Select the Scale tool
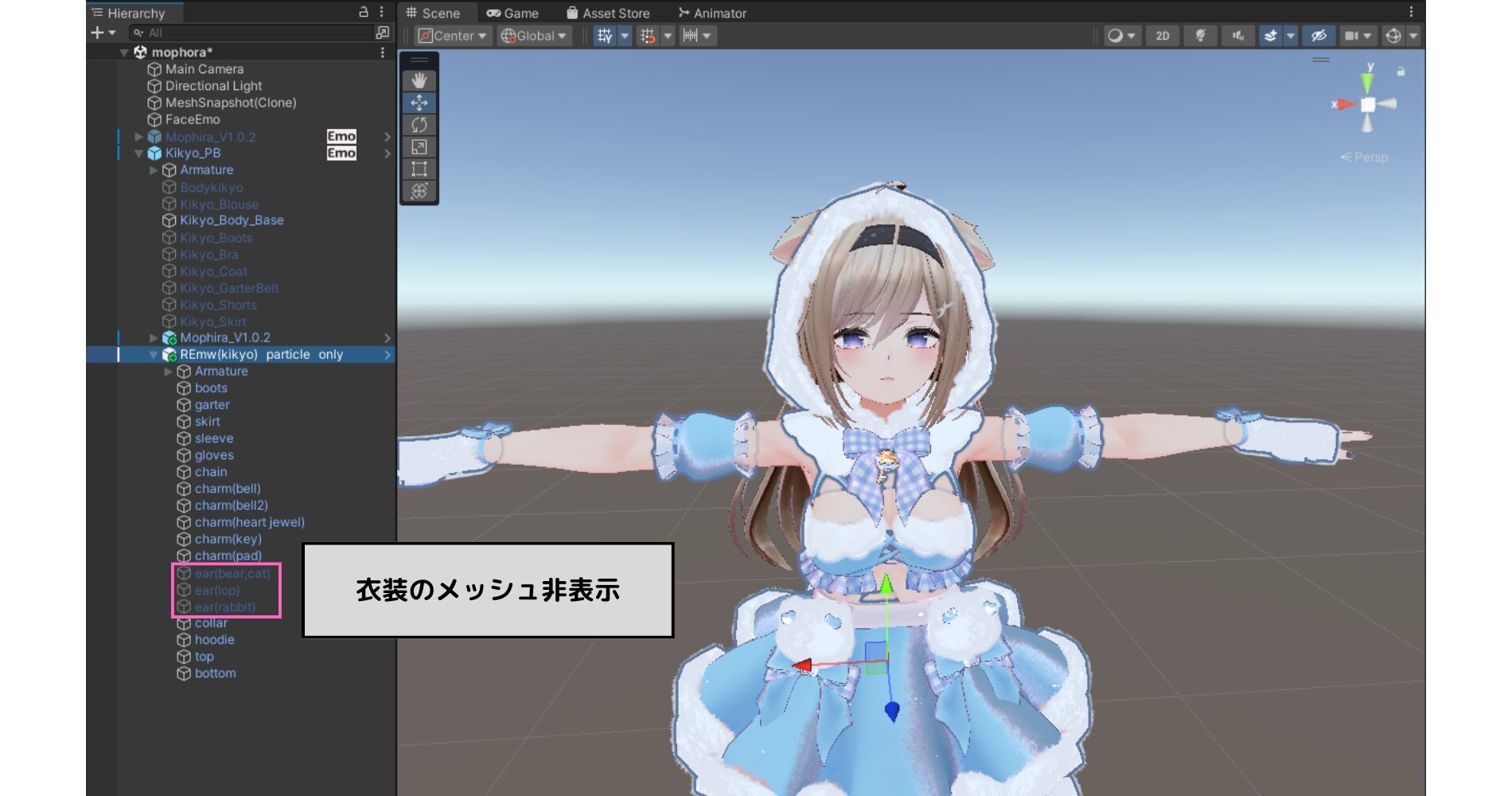This screenshot has height=796, width=1512. click(420, 146)
